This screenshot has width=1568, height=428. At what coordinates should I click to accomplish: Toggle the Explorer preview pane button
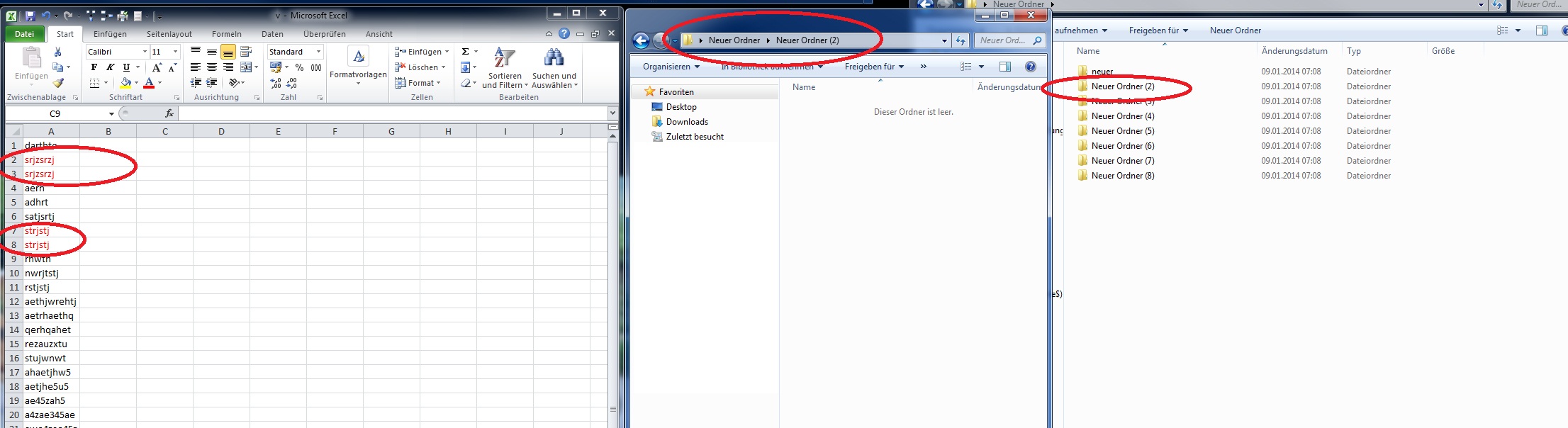tap(1004, 67)
